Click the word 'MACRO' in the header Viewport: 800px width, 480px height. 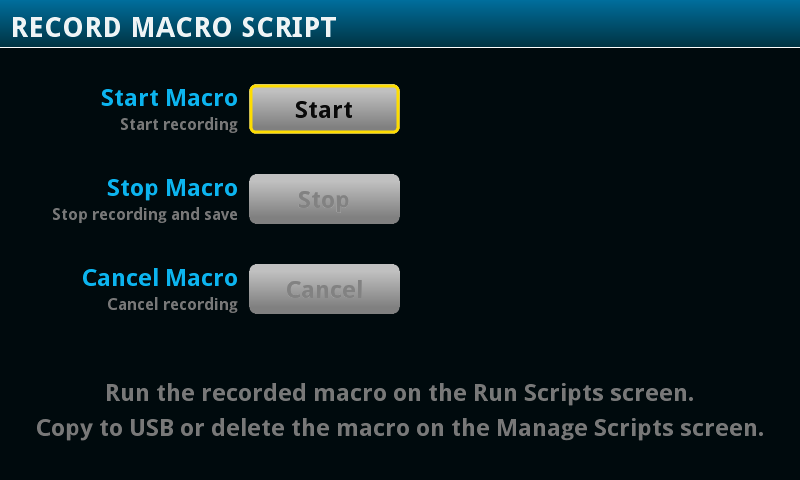180,27
